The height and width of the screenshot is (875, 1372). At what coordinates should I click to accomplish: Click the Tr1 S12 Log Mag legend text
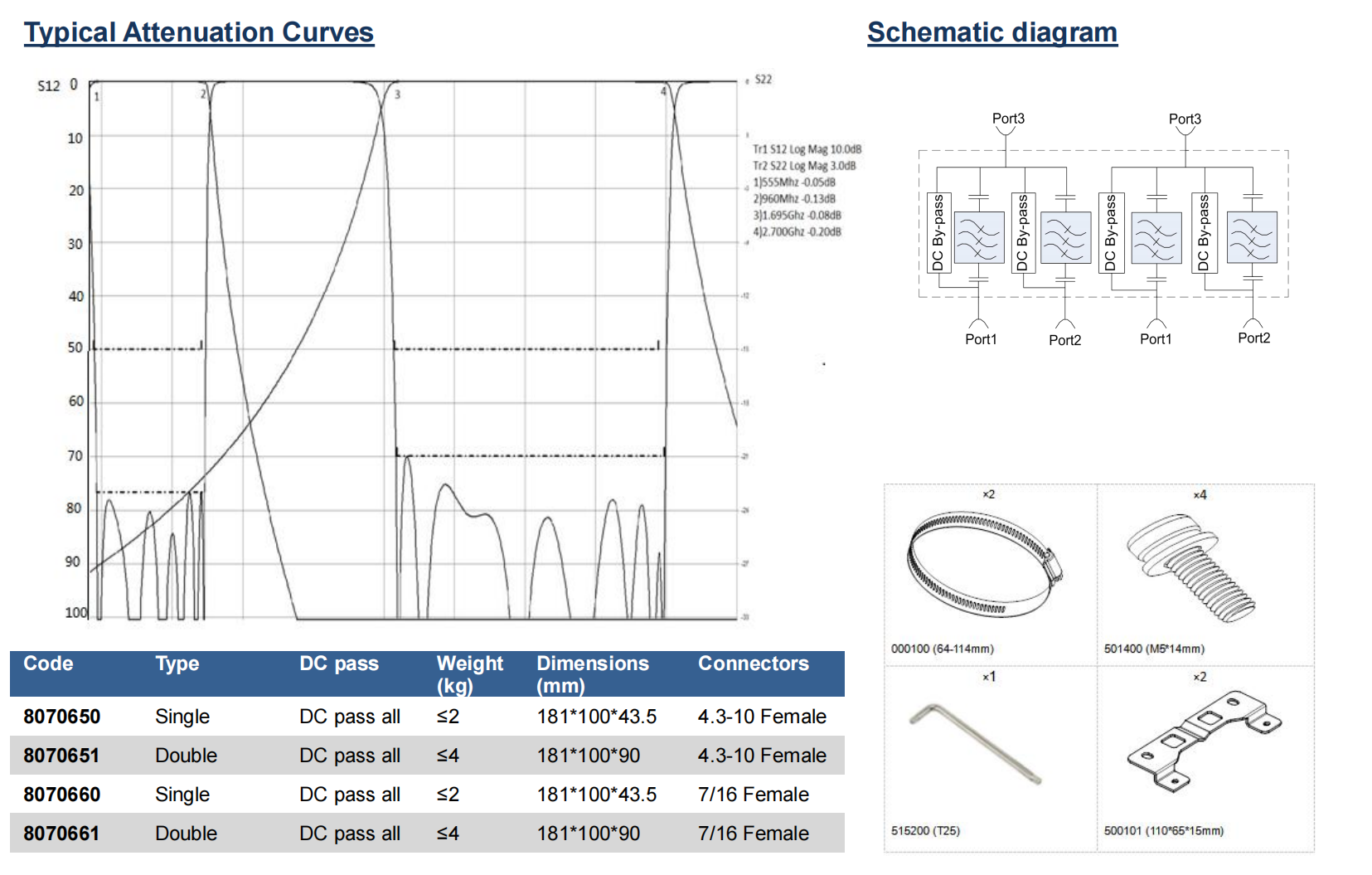point(807,149)
